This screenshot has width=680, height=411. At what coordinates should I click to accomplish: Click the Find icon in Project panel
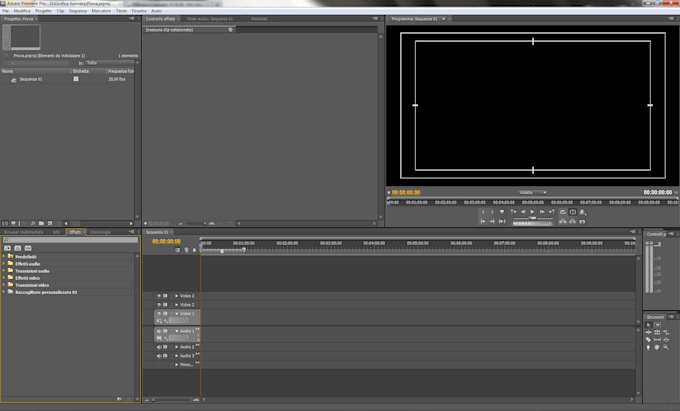click(33, 223)
